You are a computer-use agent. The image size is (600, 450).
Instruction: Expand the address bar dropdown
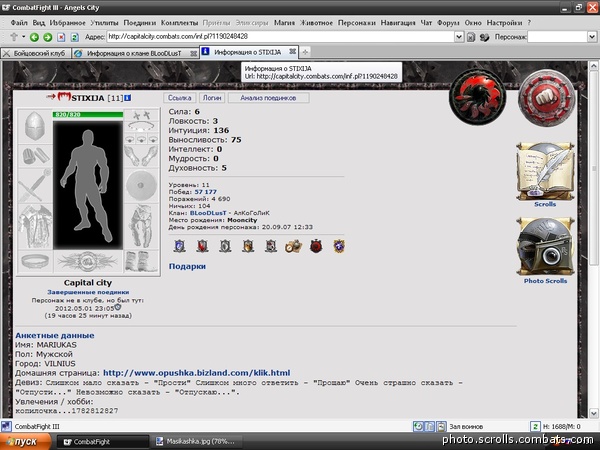[459, 37]
